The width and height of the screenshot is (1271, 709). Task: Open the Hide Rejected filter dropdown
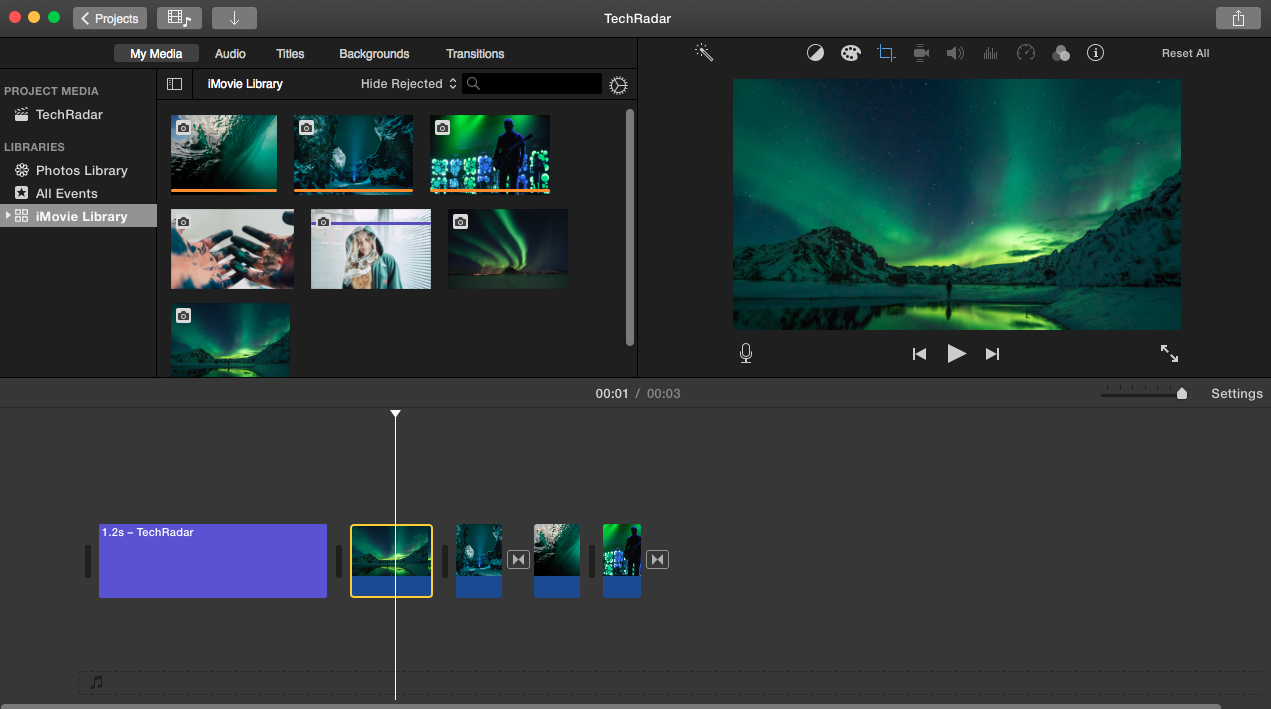click(x=408, y=84)
